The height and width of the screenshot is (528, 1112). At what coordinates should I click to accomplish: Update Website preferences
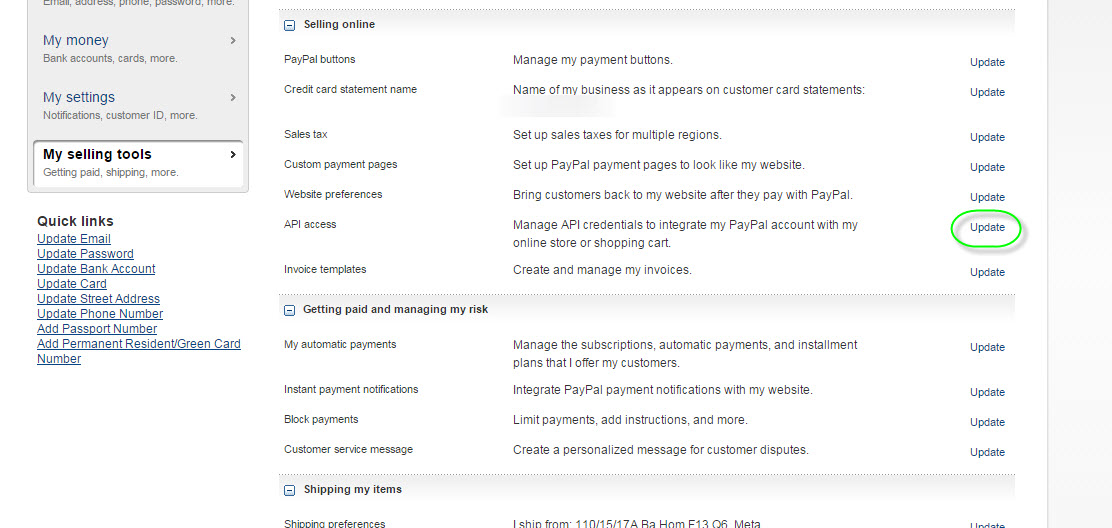987,197
